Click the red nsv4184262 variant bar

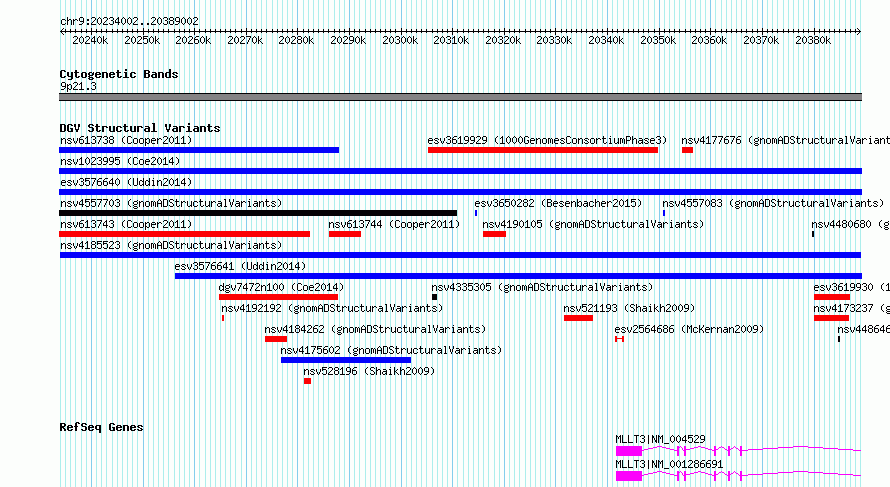coord(276,339)
